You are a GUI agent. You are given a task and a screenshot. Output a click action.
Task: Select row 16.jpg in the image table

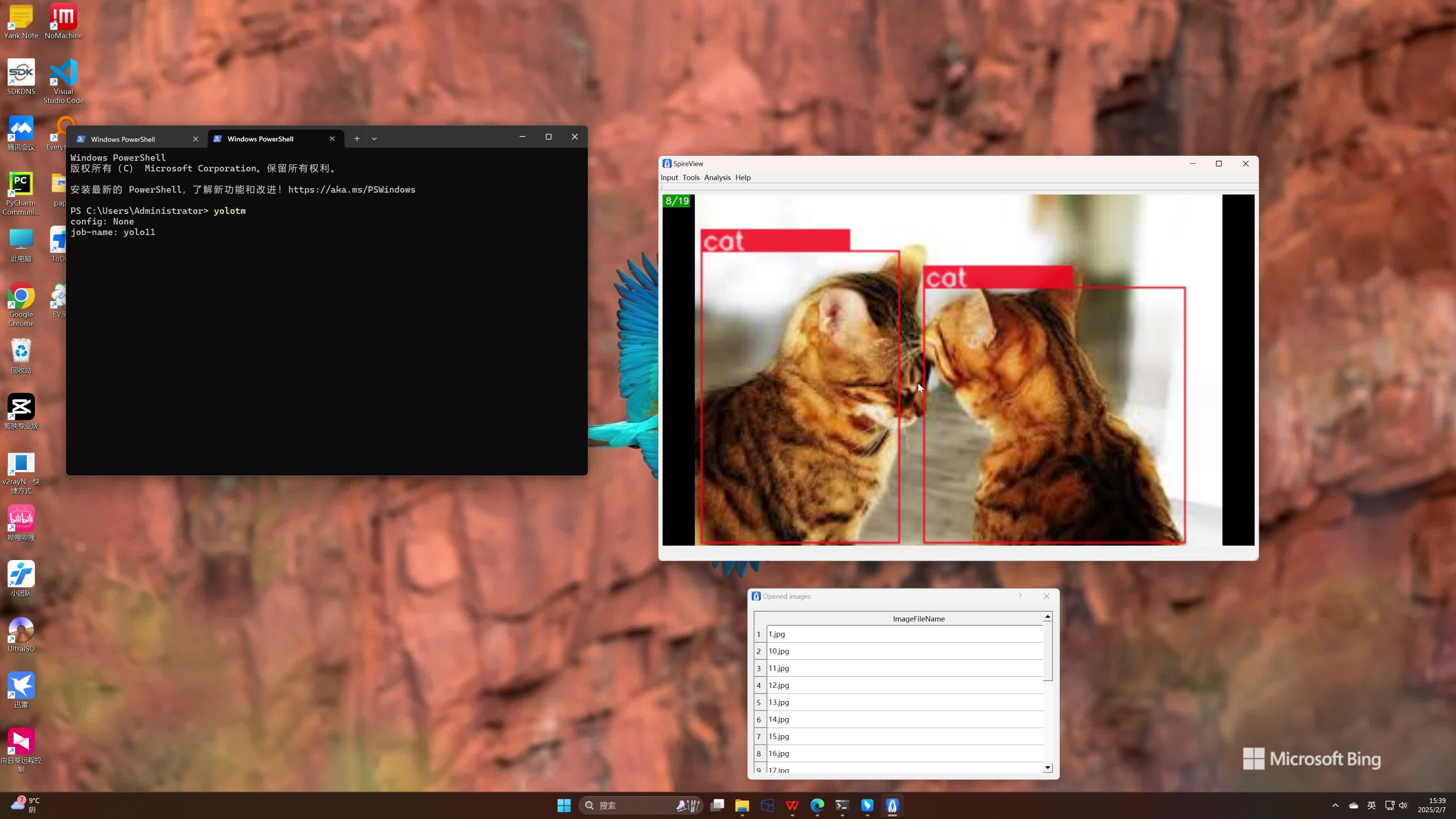pos(904,753)
